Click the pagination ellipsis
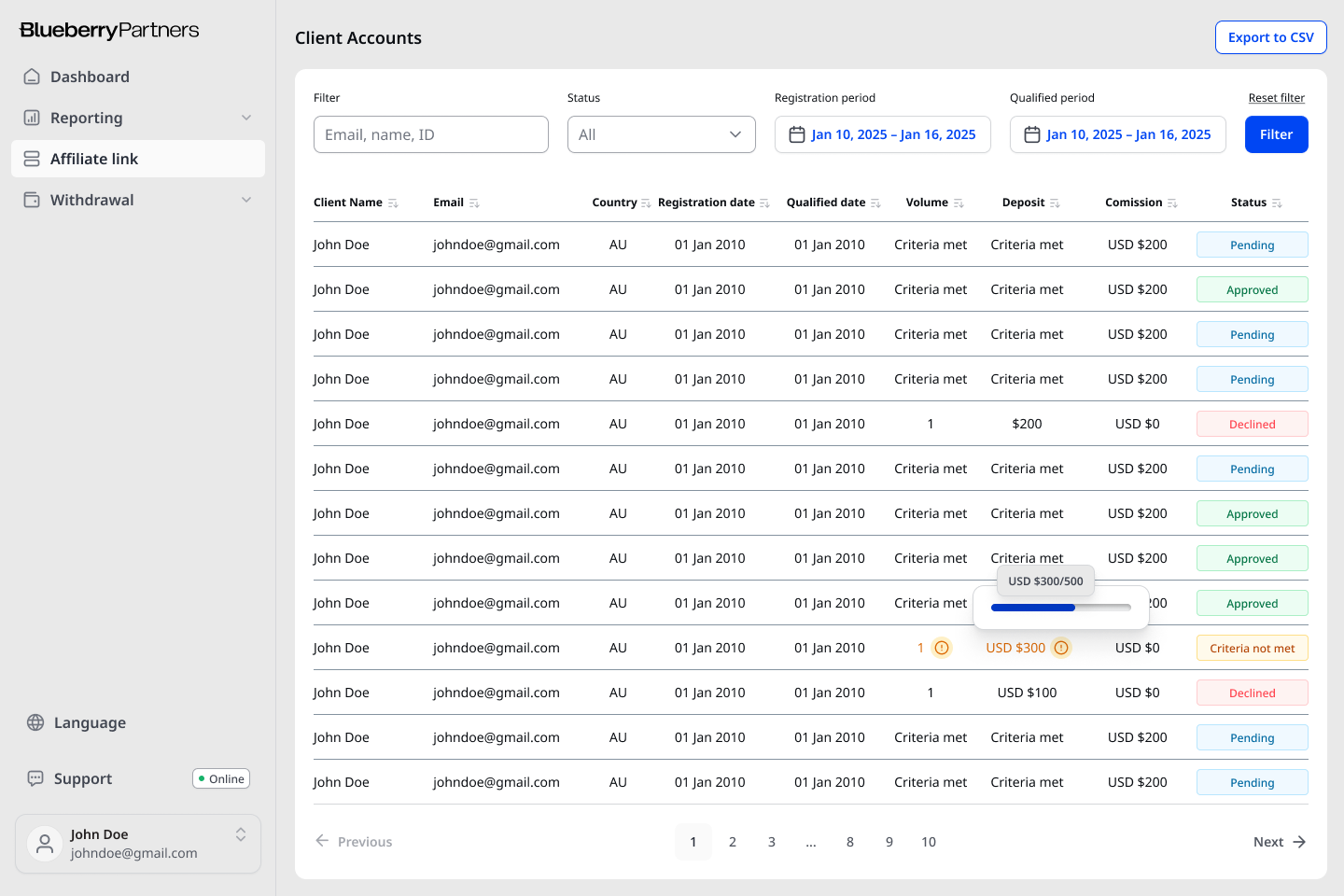Image resolution: width=1344 pixels, height=896 pixels. point(811,842)
